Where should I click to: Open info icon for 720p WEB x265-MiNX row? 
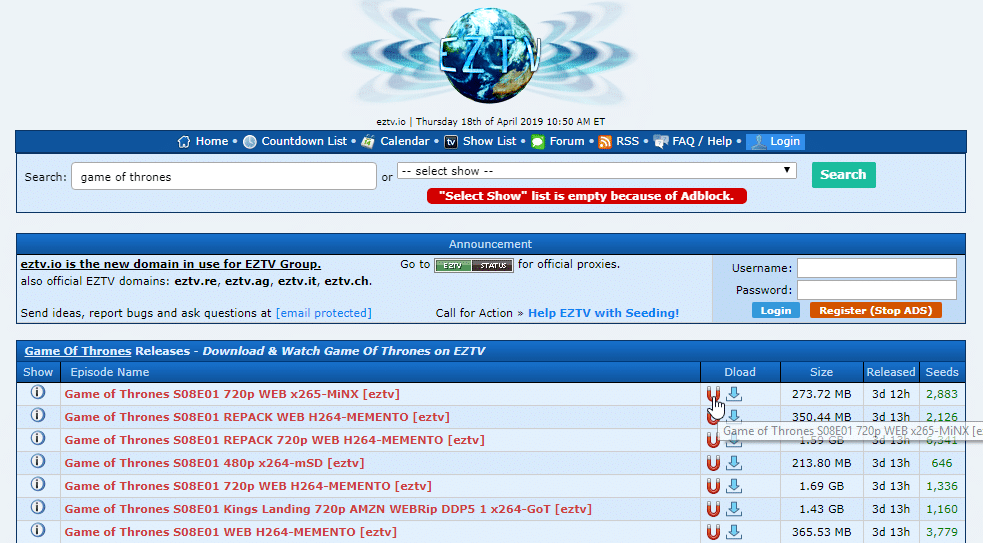pos(38,393)
